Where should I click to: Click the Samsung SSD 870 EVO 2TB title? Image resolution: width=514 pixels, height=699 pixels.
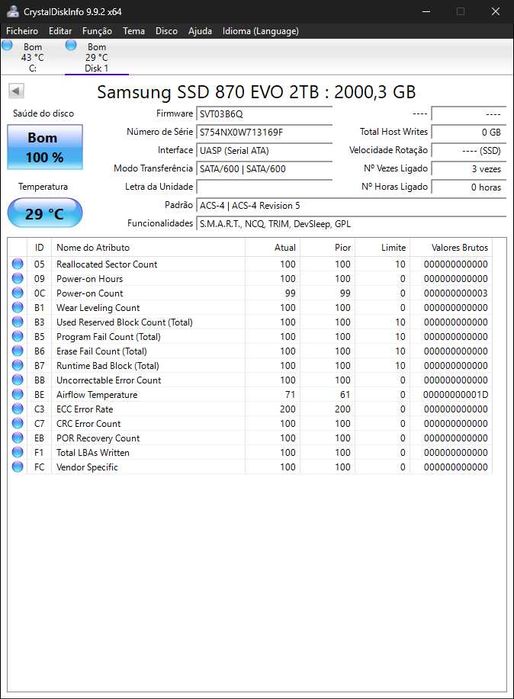click(x=256, y=92)
